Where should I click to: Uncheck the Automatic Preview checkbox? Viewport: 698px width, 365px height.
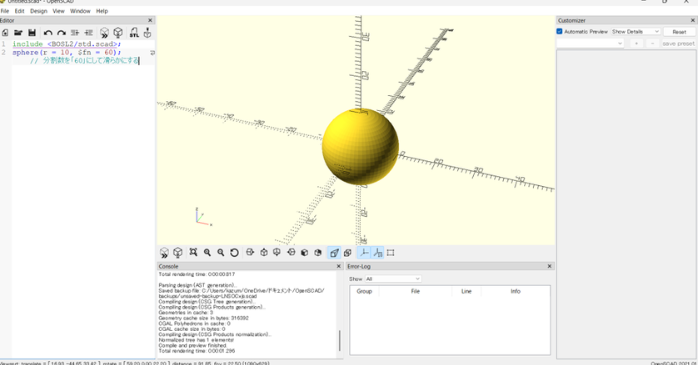tap(560, 32)
